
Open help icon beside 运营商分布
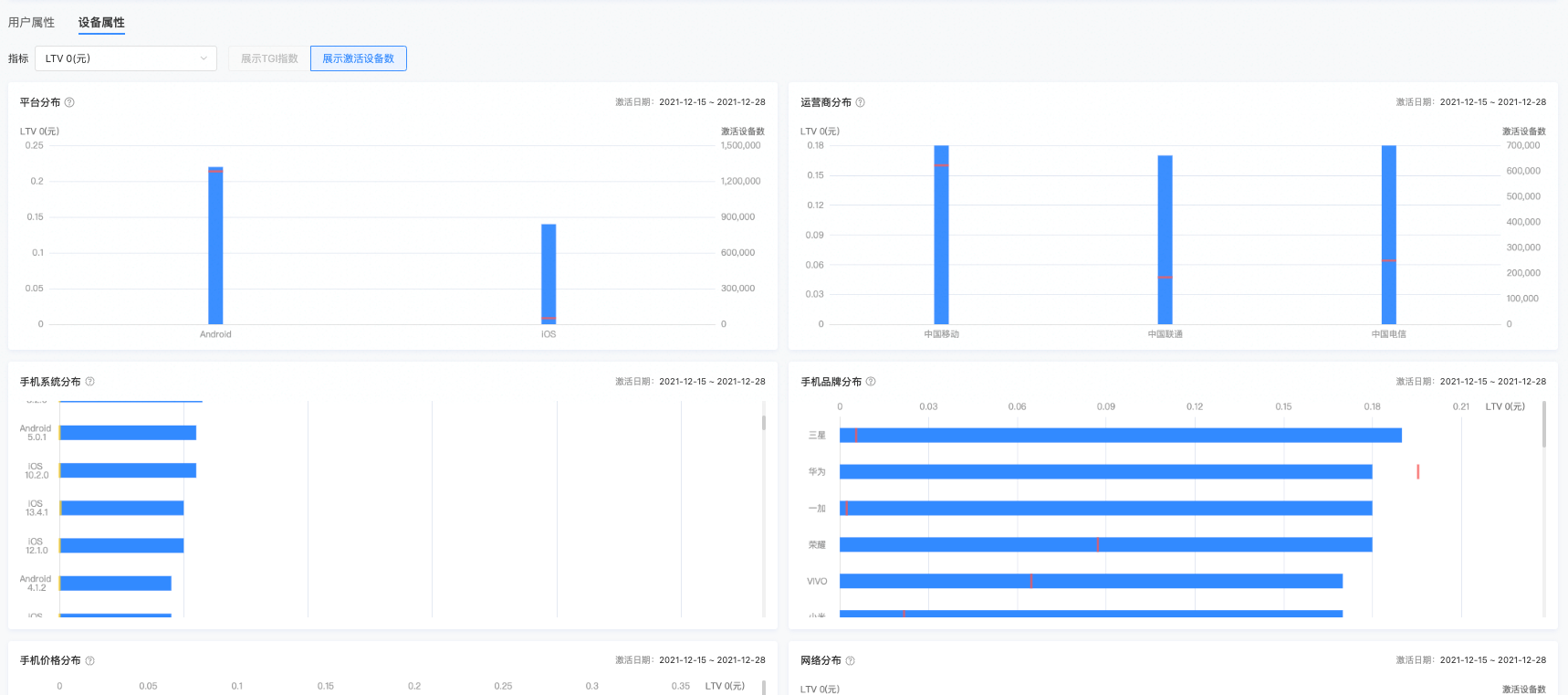(x=860, y=102)
